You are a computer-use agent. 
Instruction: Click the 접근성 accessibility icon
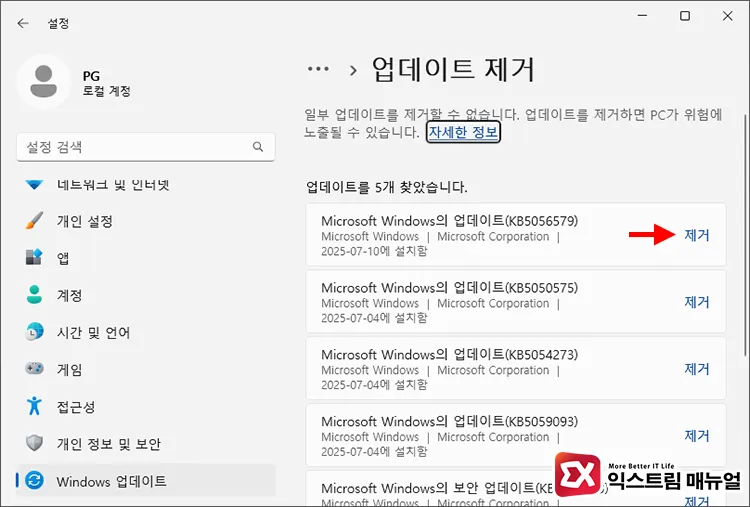pos(34,406)
